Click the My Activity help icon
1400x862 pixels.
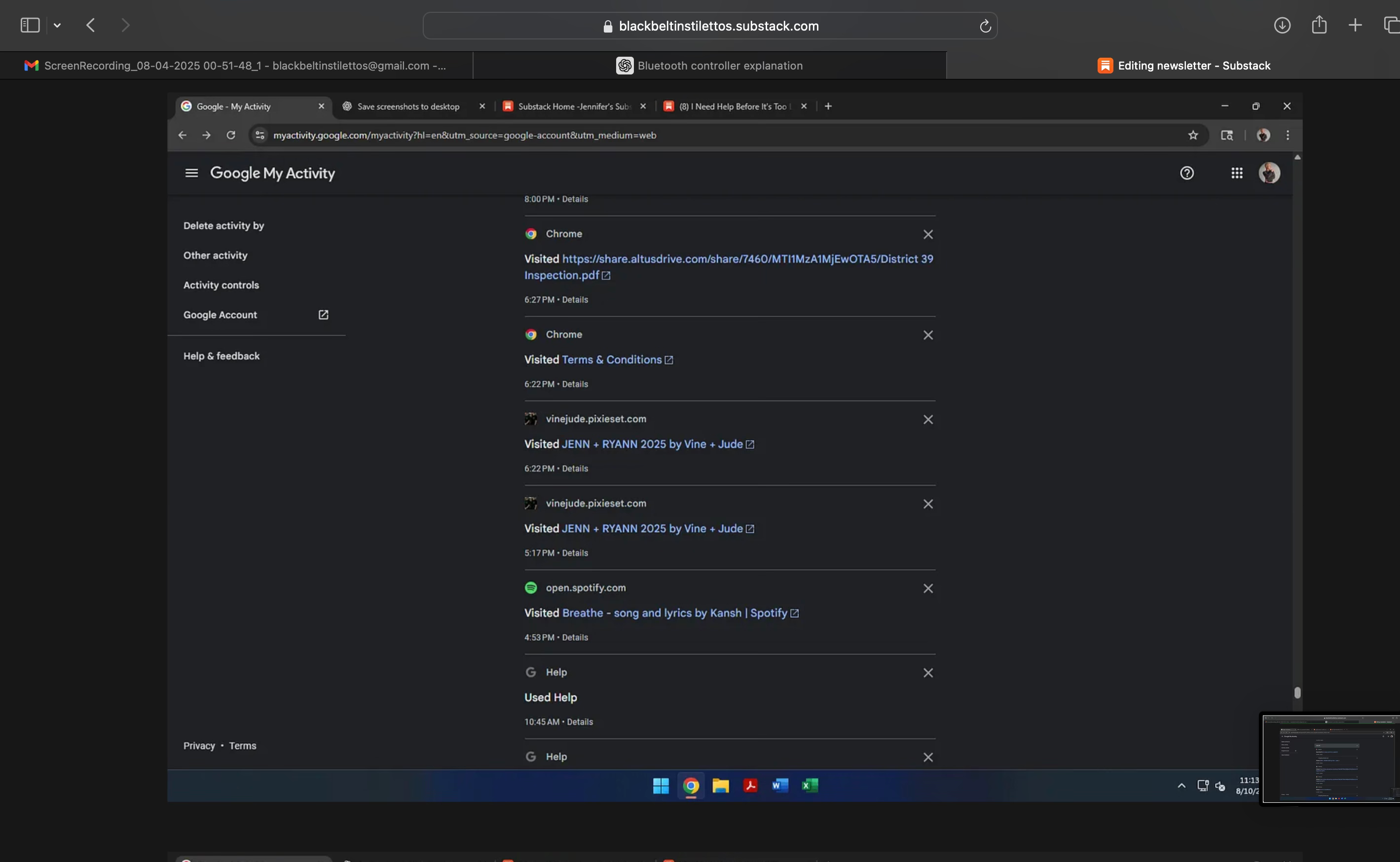point(1187,173)
